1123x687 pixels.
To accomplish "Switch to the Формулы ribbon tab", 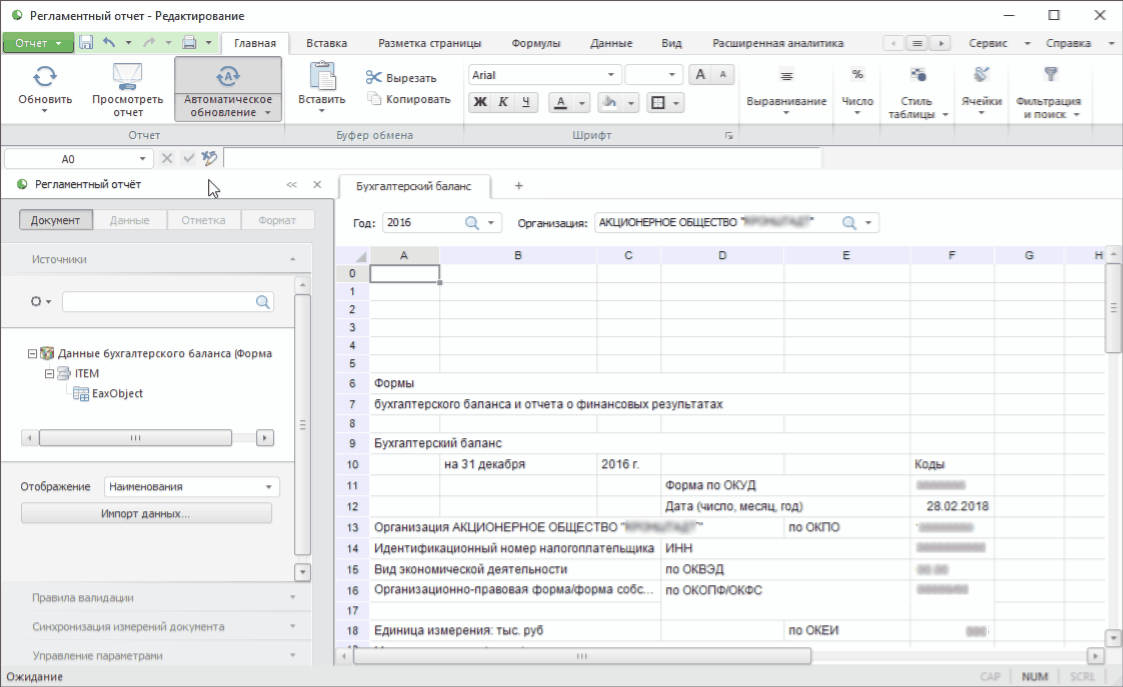I will click(x=535, y=43).
